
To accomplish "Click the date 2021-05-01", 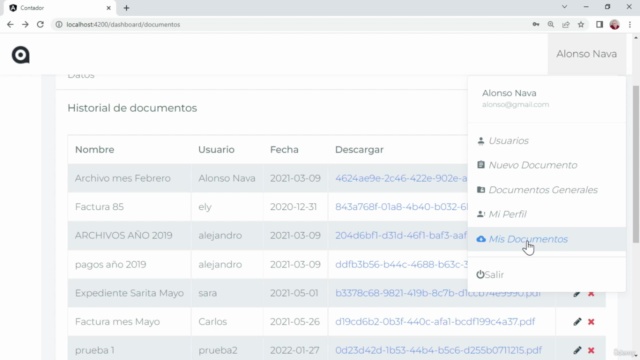I will [294, 293].
